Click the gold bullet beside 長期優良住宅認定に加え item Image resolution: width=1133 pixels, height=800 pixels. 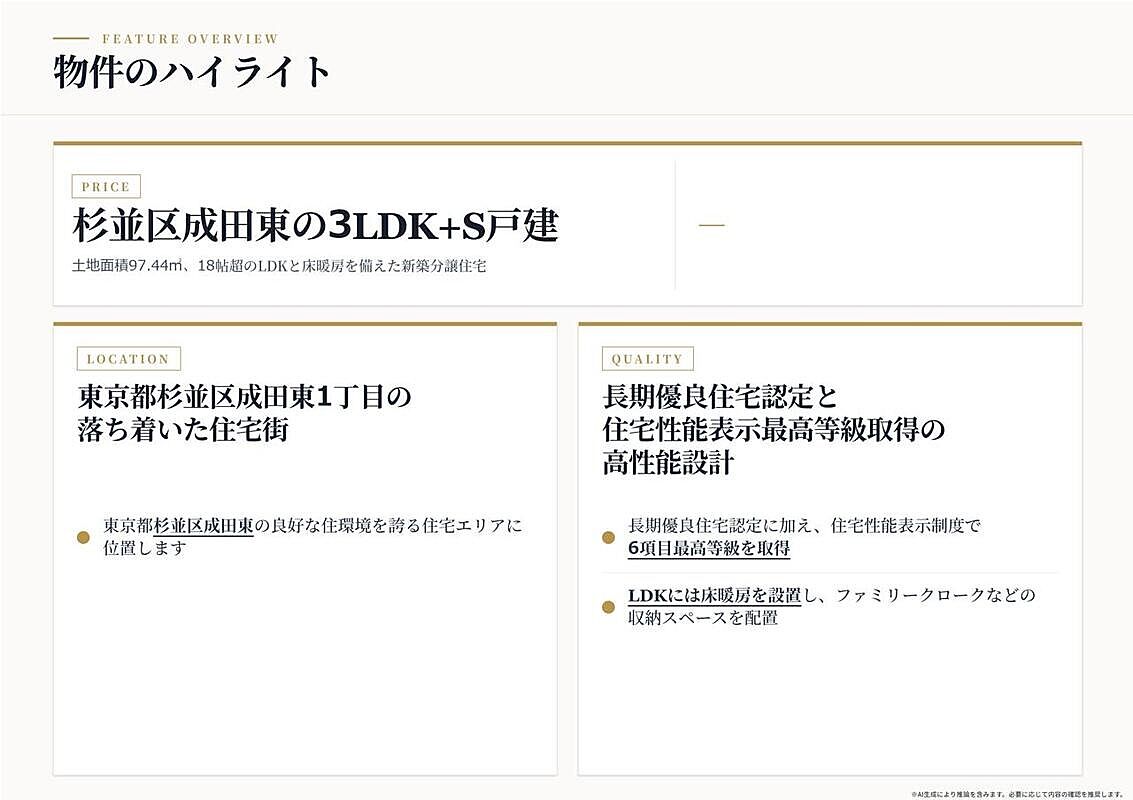click(608, 537)
